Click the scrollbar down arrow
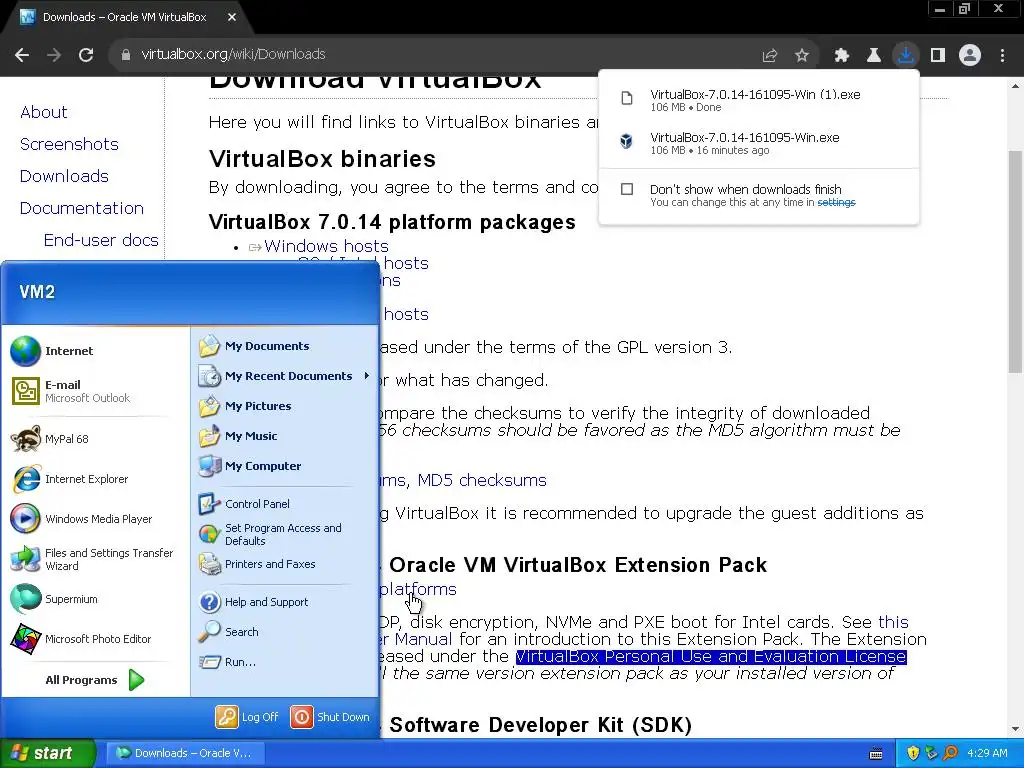 pyautogui.click(x=1016, y=729)
